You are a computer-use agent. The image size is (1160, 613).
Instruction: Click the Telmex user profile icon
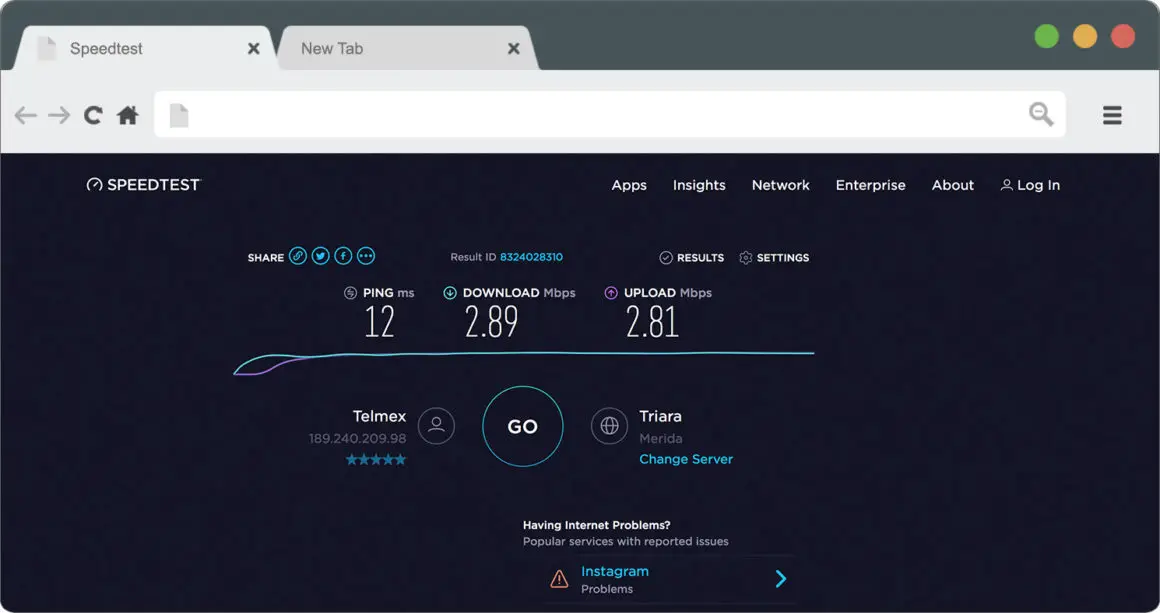(x=436, y=426)
